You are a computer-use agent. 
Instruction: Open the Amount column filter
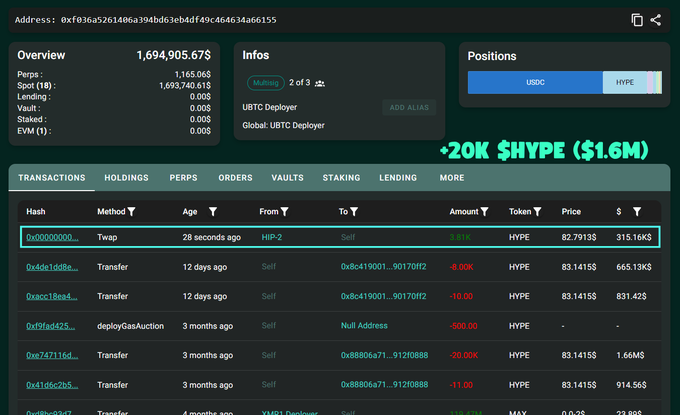[x=484, y=212]
